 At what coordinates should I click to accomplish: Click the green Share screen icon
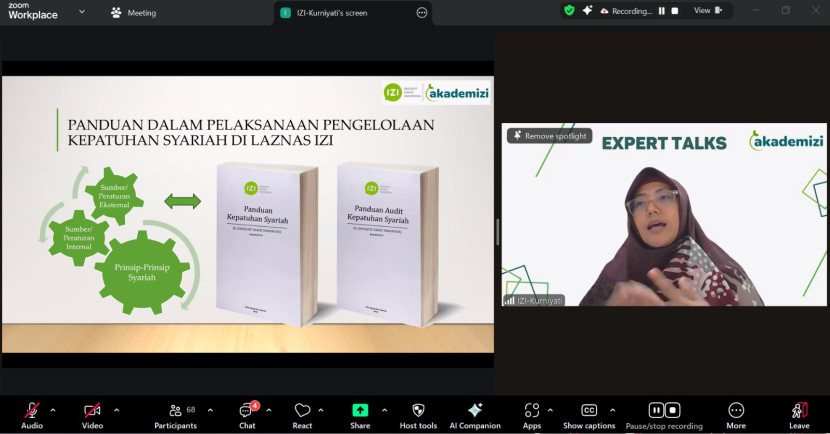tap(360, 411)
